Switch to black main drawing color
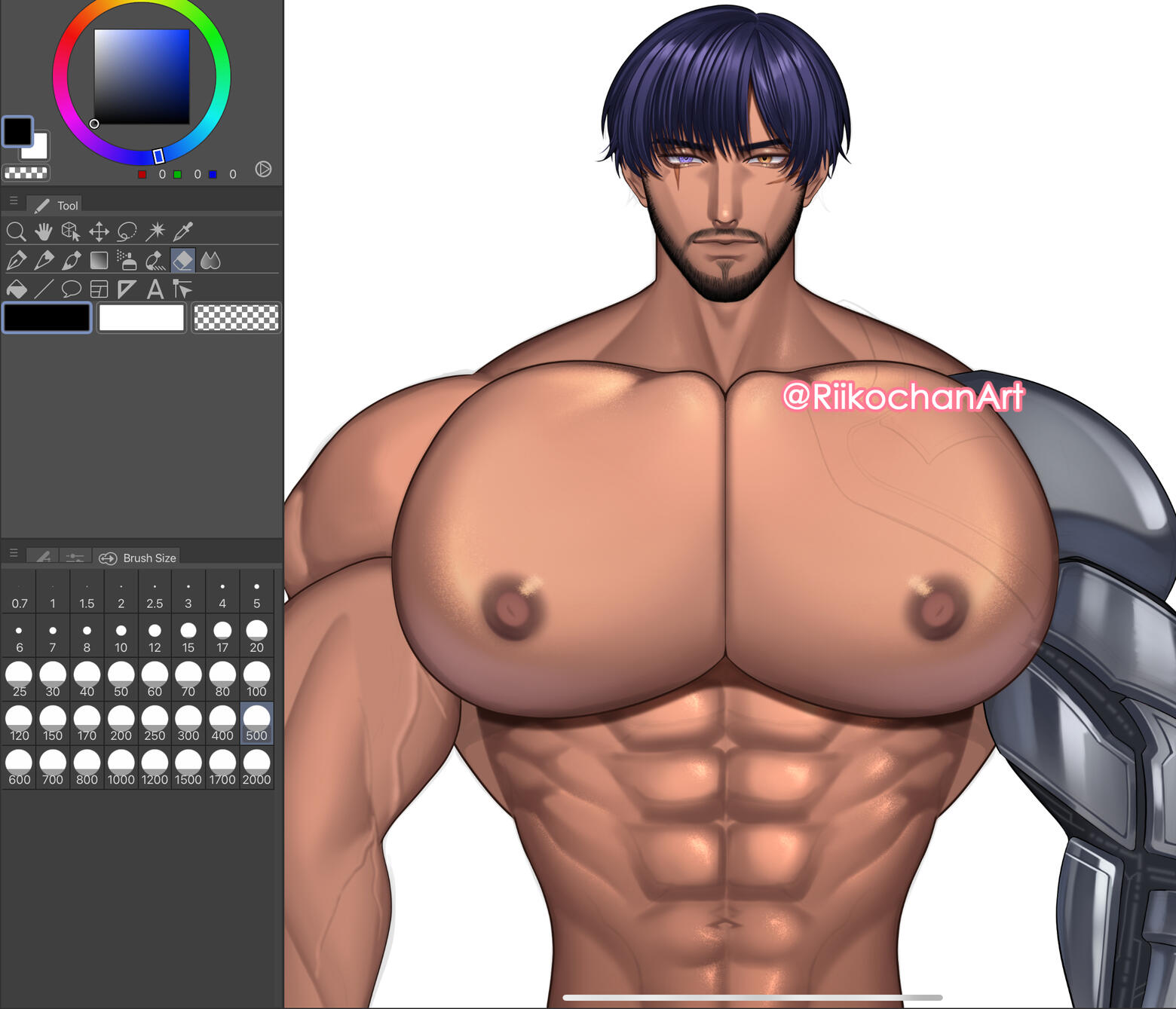 (47, 318)
